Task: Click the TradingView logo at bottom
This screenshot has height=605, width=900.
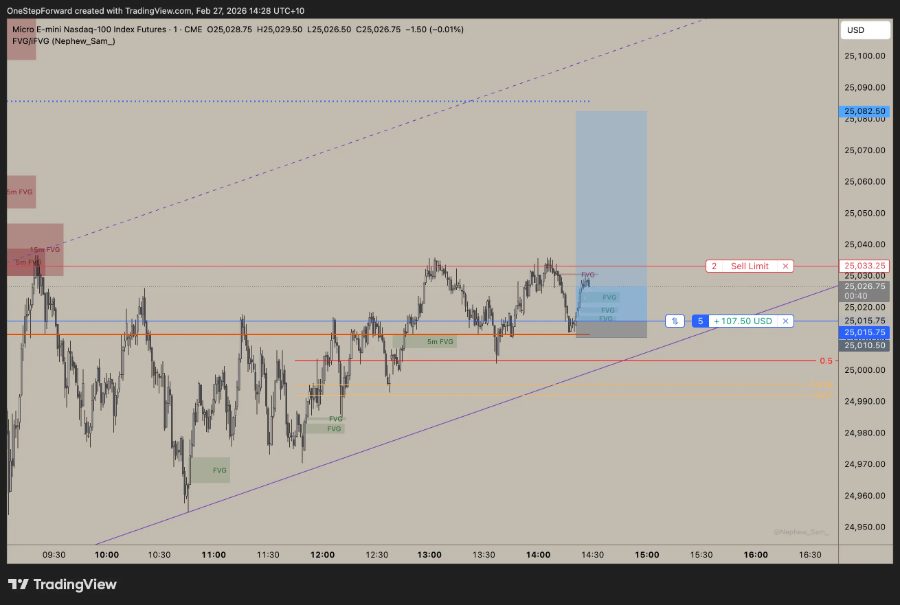Action: (x=62, y=584)
